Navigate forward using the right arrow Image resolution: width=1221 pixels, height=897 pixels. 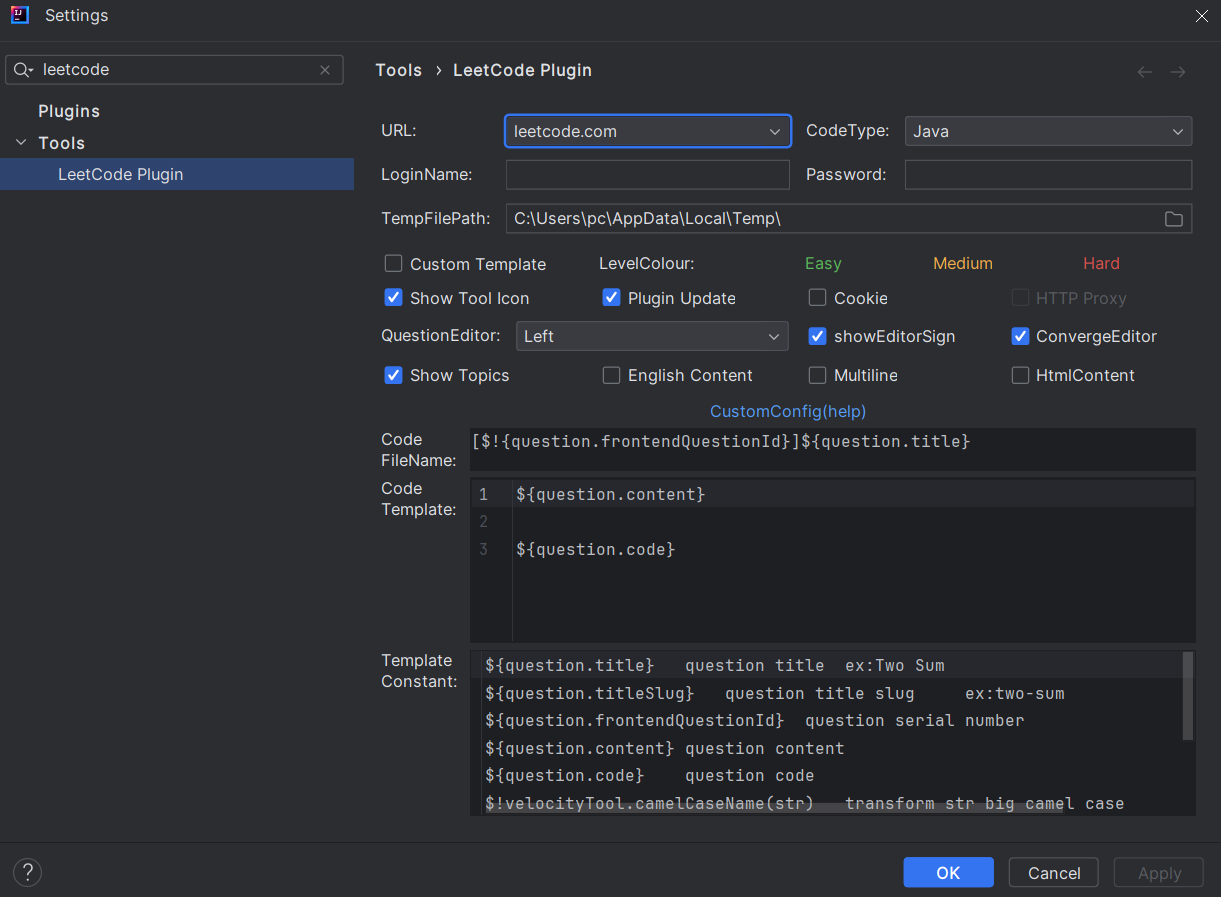click(1177, 71)
